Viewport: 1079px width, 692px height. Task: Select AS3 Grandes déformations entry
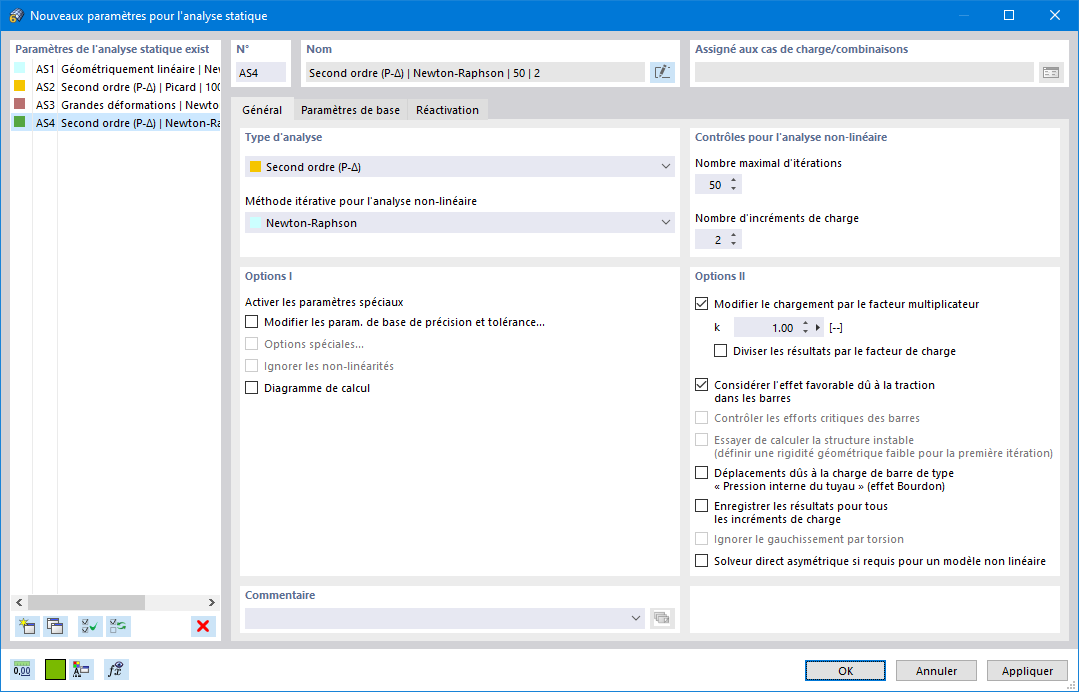click(116, 105)
